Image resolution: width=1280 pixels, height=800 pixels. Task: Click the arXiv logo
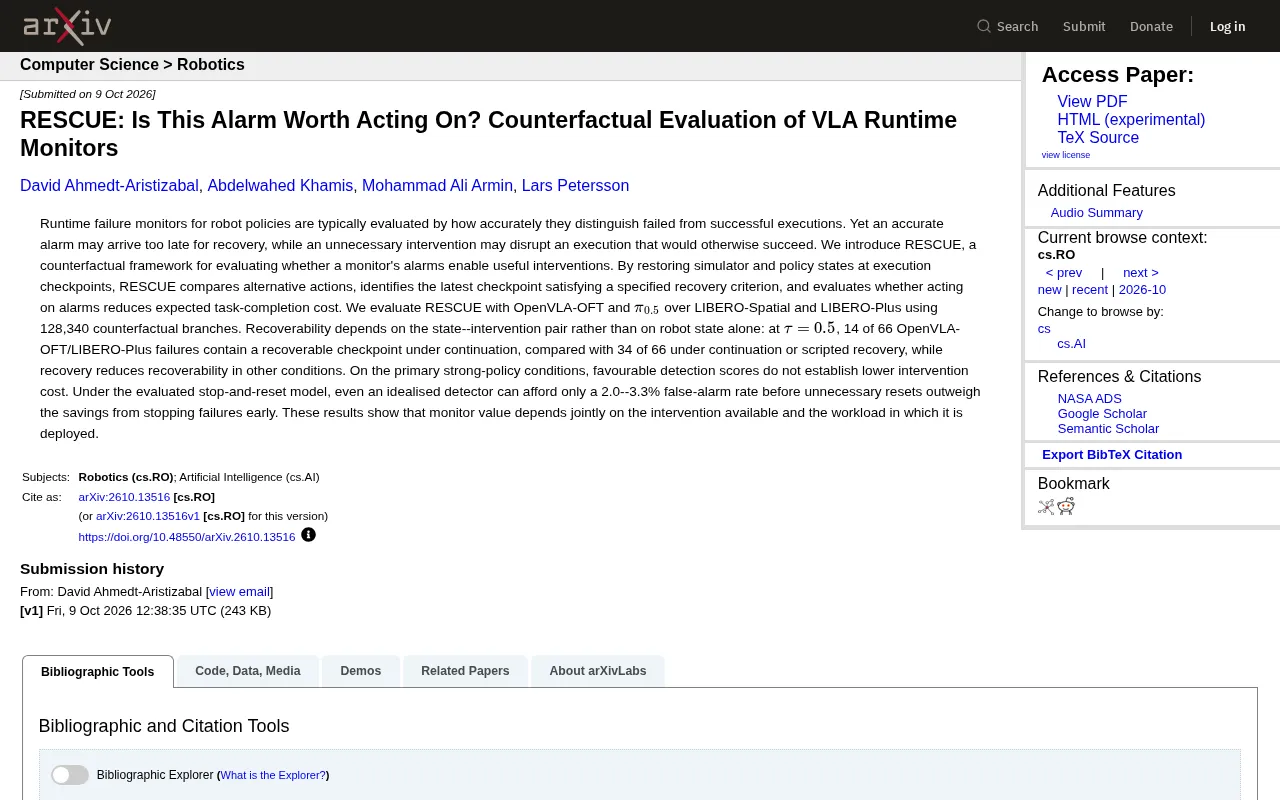[67, 26]
